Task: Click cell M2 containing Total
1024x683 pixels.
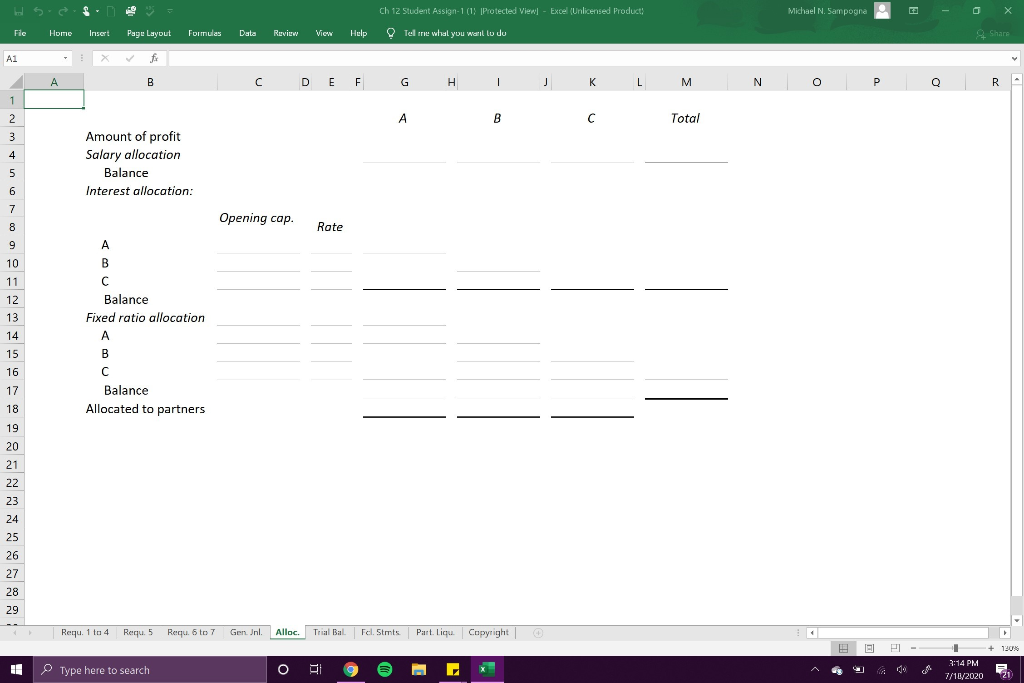Action: (x=686, y=118)
